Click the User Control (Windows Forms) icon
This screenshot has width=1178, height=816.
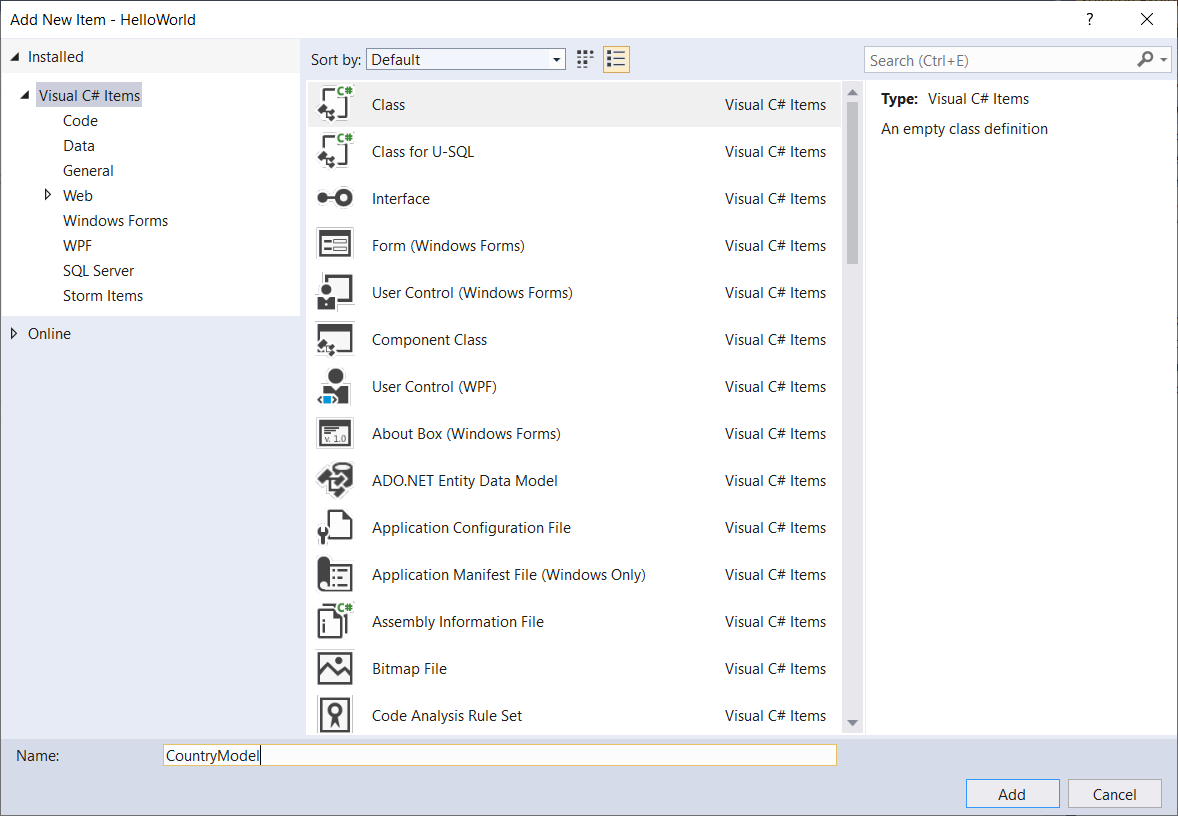click(335, 292)
